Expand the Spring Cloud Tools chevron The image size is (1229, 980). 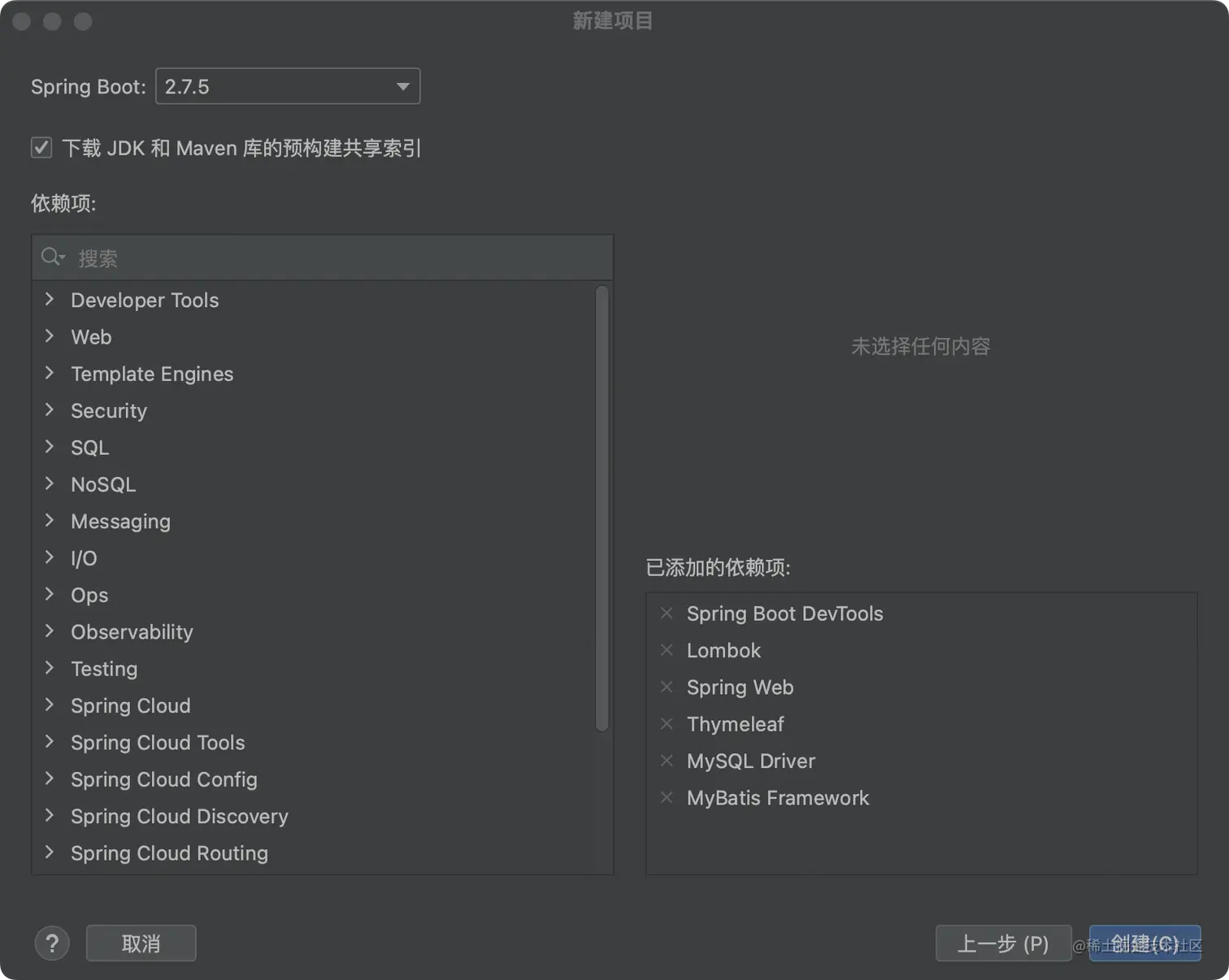click(50, 741)
